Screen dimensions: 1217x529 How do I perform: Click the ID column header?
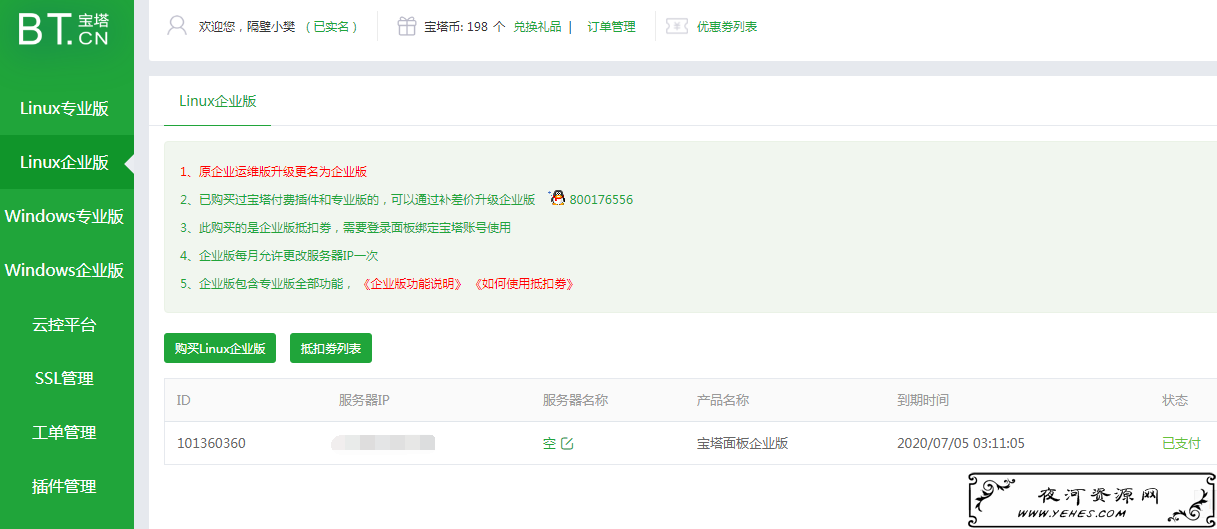point(184,400)
